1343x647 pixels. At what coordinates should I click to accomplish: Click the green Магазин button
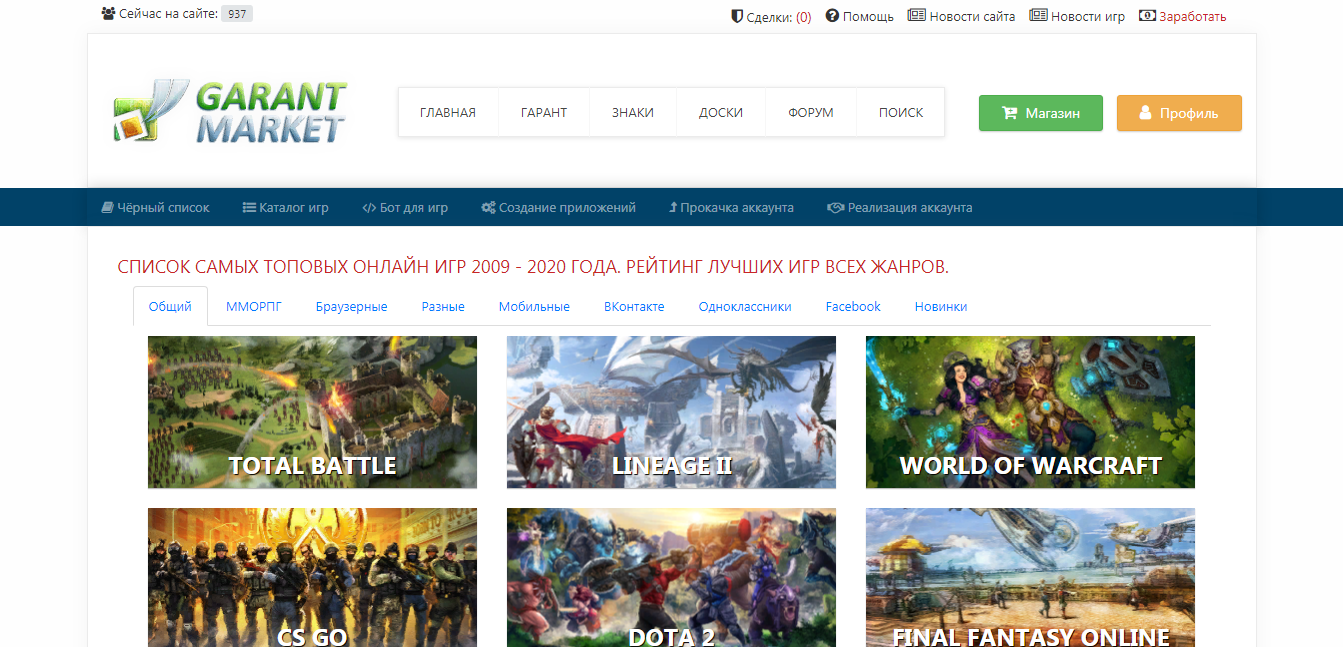pyautogui.click(x=1041, y=113)
